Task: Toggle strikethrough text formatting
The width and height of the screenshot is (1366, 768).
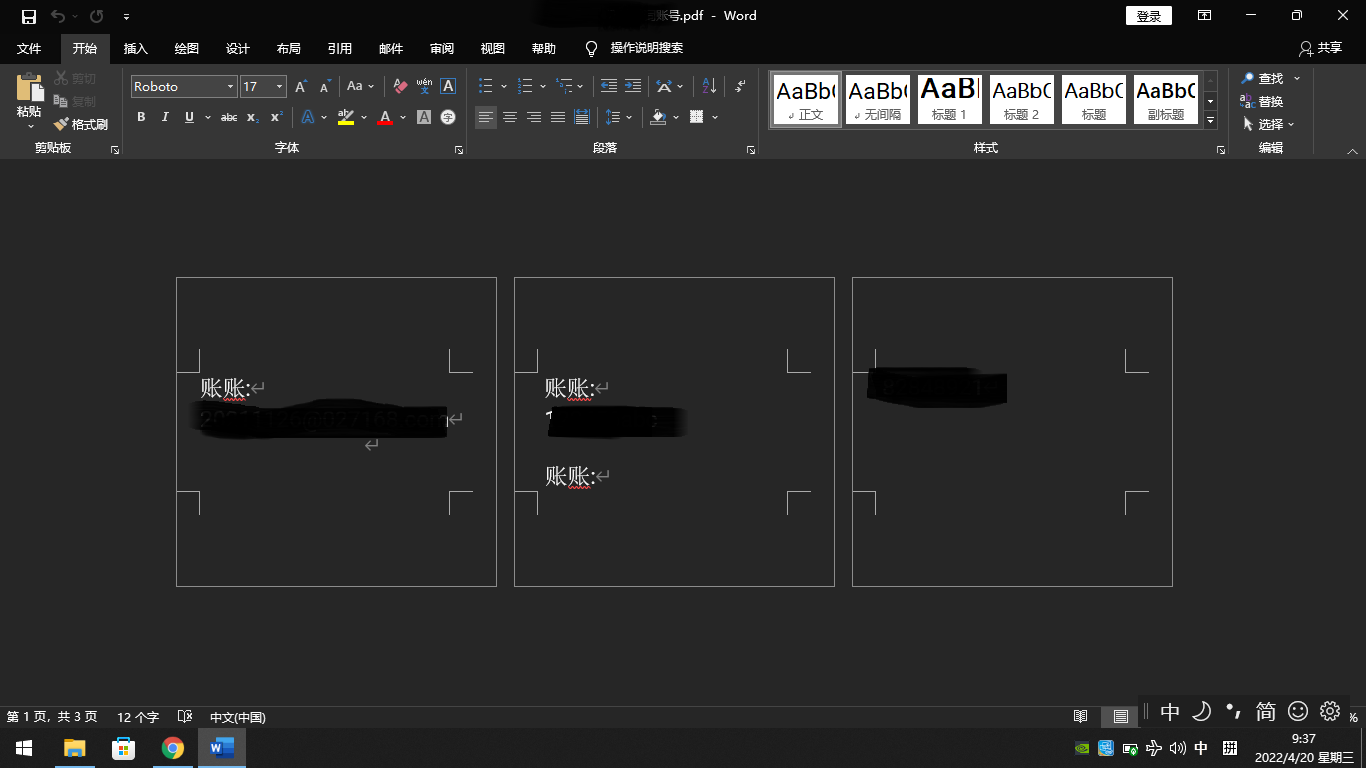Action: [x=229, y=117]
